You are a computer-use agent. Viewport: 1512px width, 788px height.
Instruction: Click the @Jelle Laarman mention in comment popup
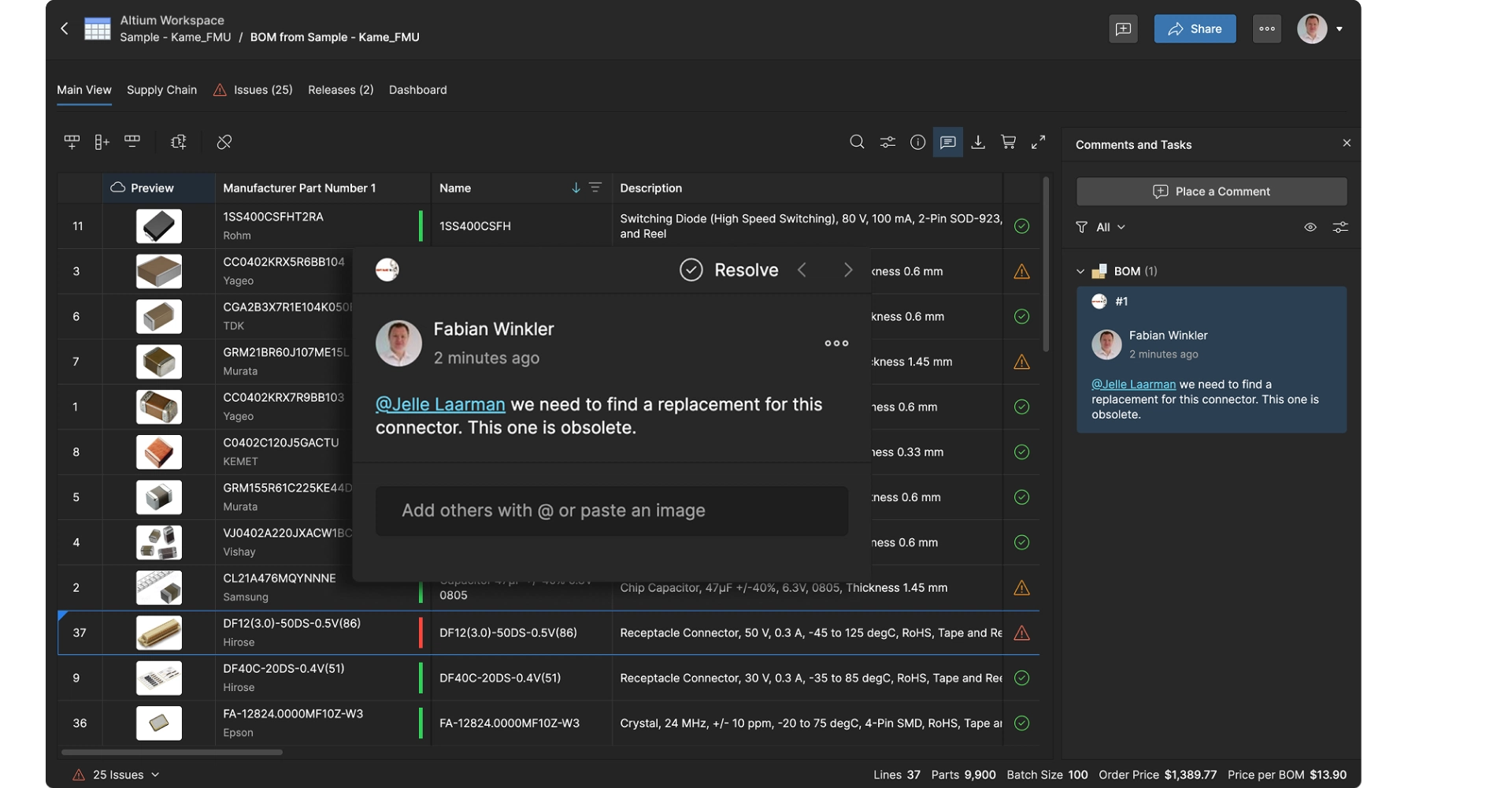coord(440,404)
